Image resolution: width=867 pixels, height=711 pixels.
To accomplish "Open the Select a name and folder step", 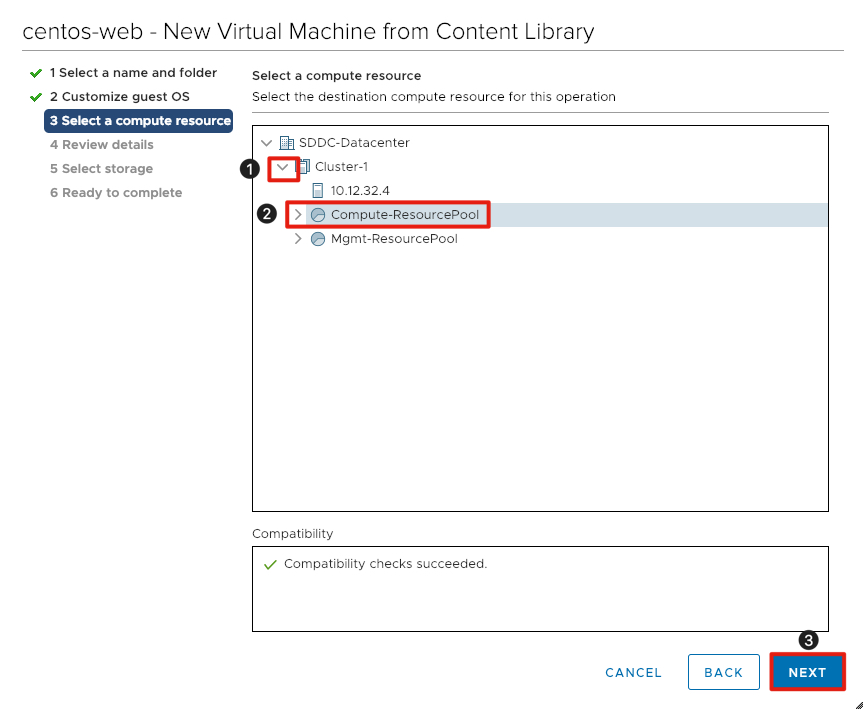I will 134,72.
